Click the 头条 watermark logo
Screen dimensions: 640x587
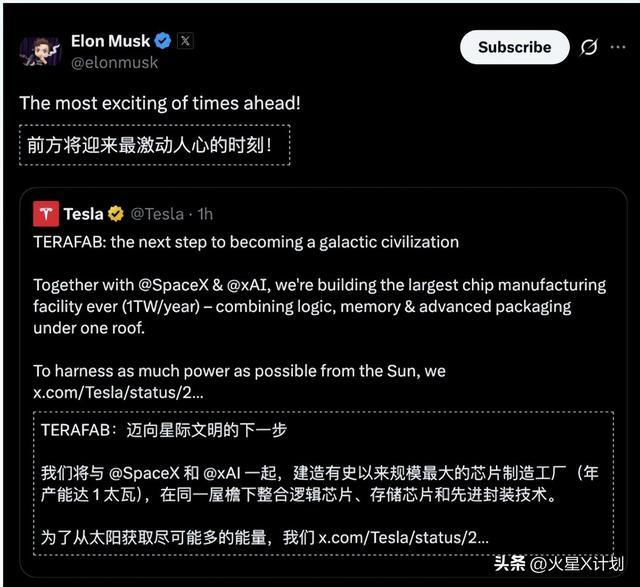[510, 563]
